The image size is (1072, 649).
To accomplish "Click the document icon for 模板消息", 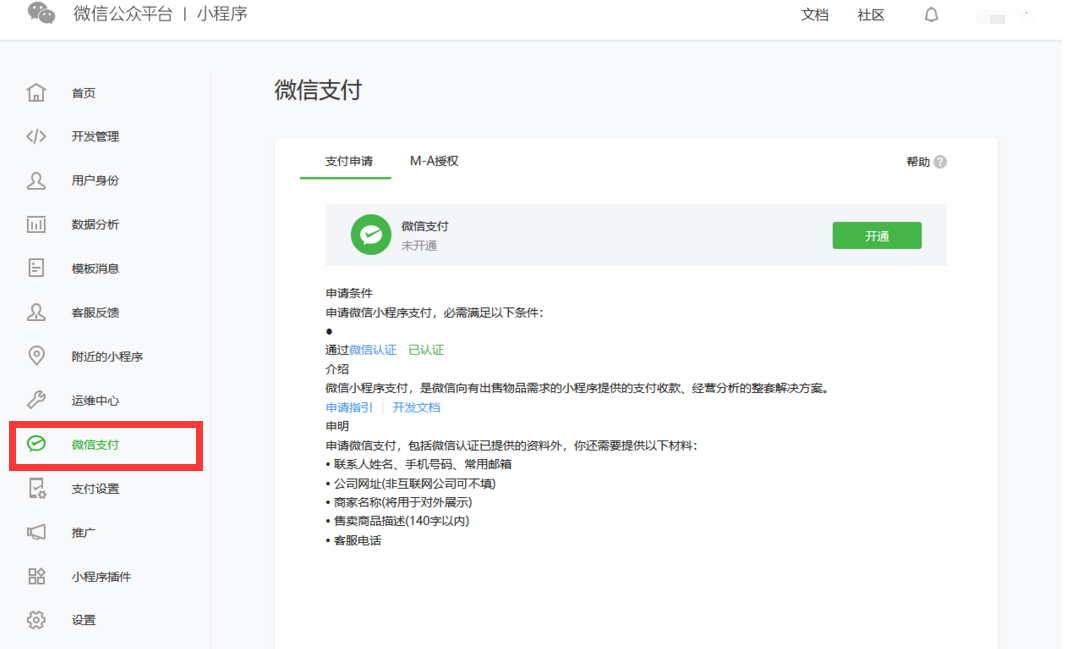I will click(x=36, y=268).
